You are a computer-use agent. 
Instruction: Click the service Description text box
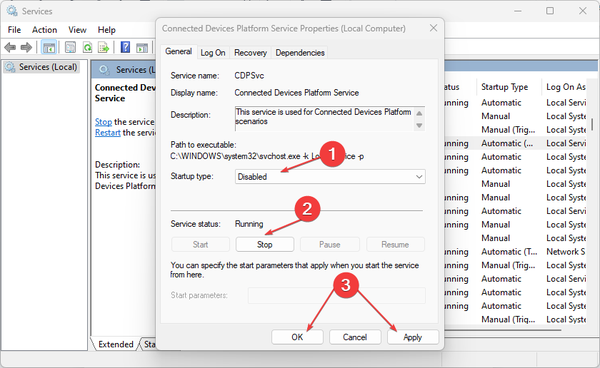click(330, 118)
